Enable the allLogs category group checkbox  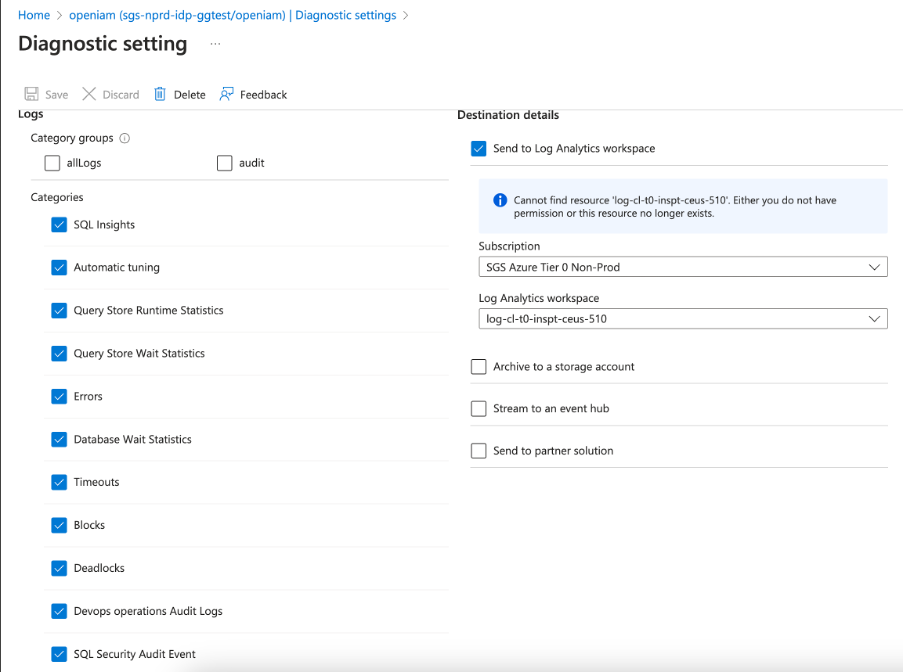click(x=53, y=163)
